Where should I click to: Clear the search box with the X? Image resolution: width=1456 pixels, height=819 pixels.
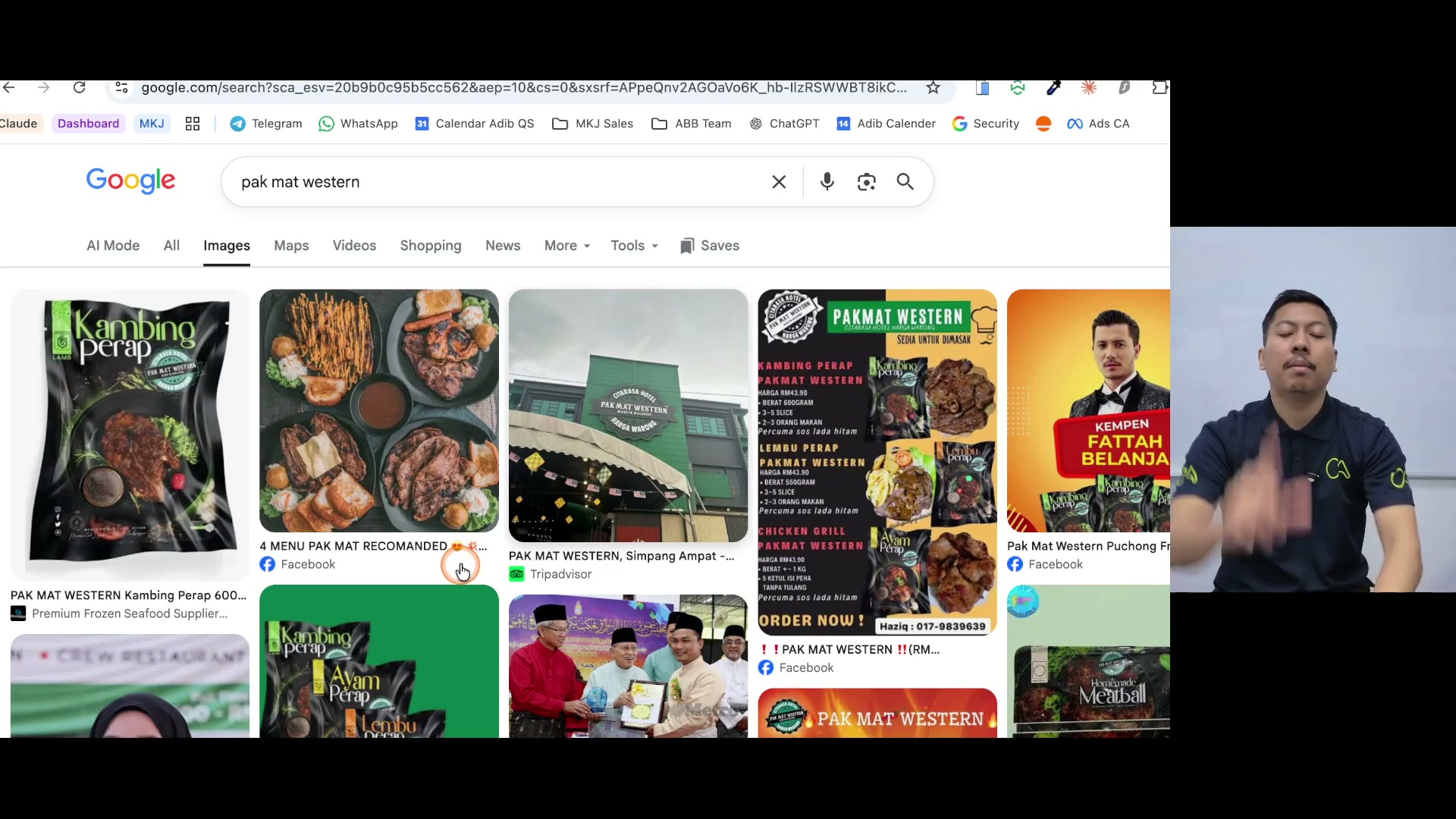click(779, 182)
